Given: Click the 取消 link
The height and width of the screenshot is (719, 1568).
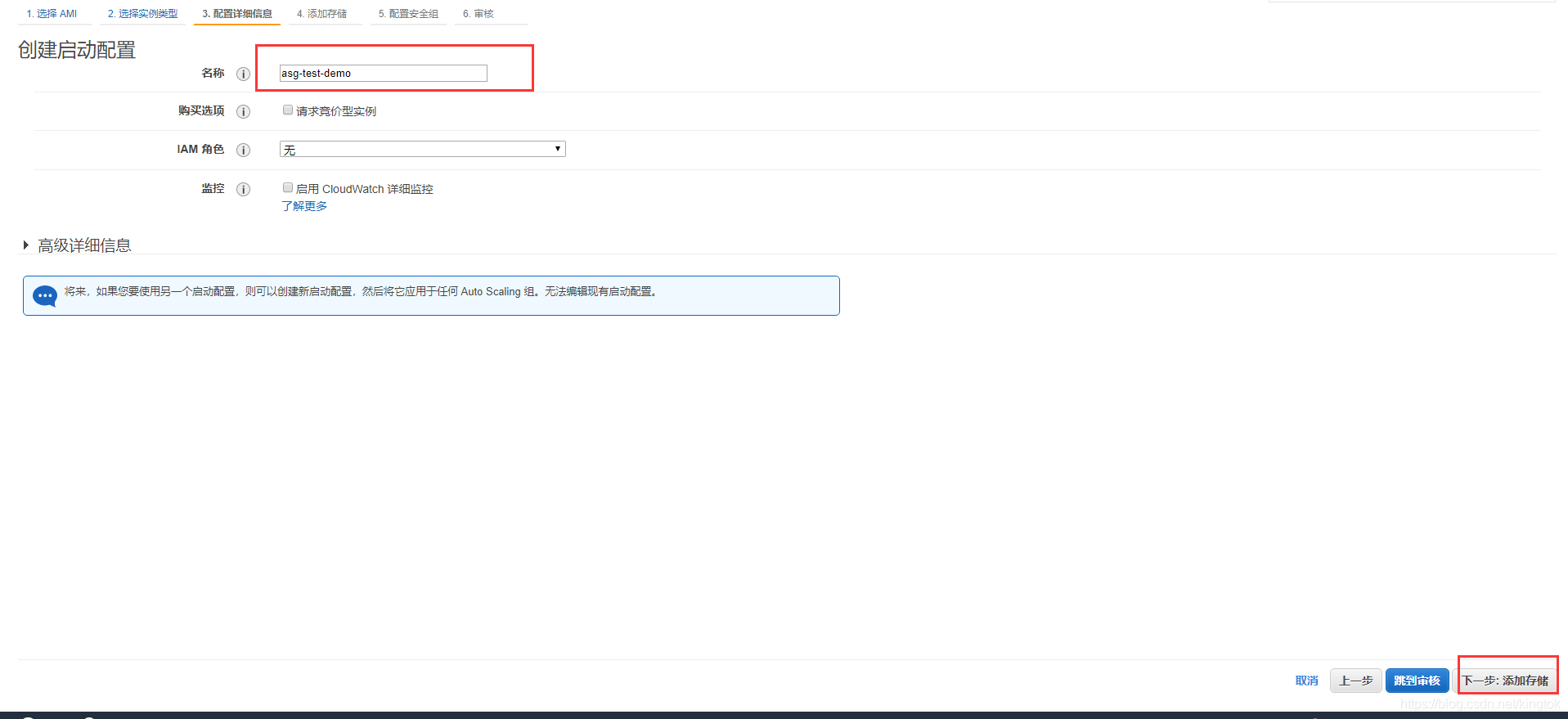Looking at the screenshot, I should (1307, 681).
